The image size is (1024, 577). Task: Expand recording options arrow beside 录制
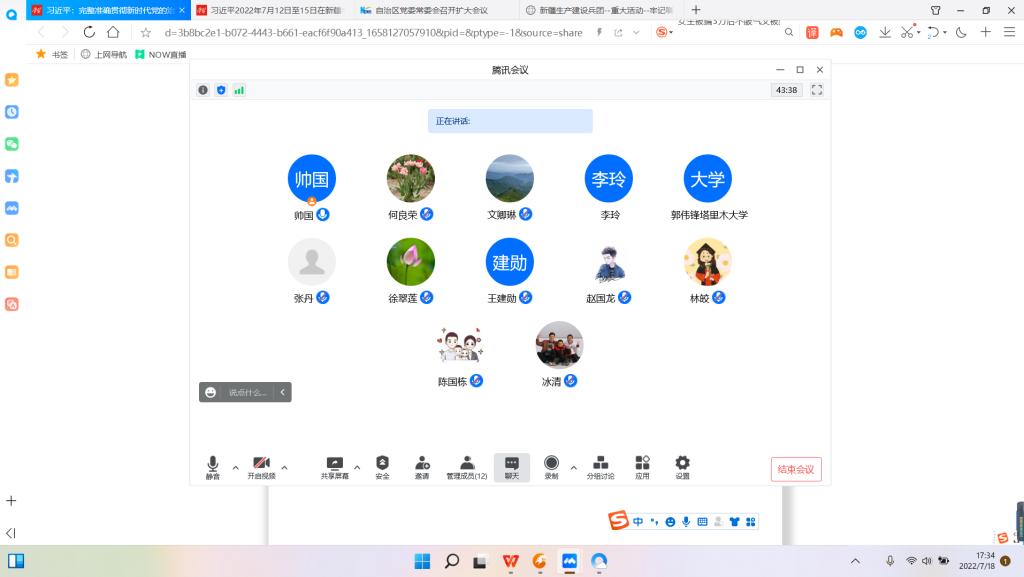pyautogui.click(x=573, y=467)
